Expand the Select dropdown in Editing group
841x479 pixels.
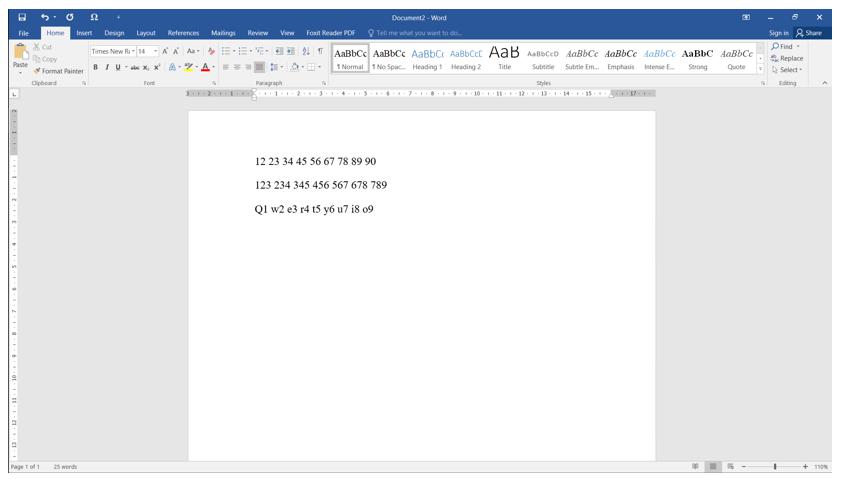[x=790, y=70]
